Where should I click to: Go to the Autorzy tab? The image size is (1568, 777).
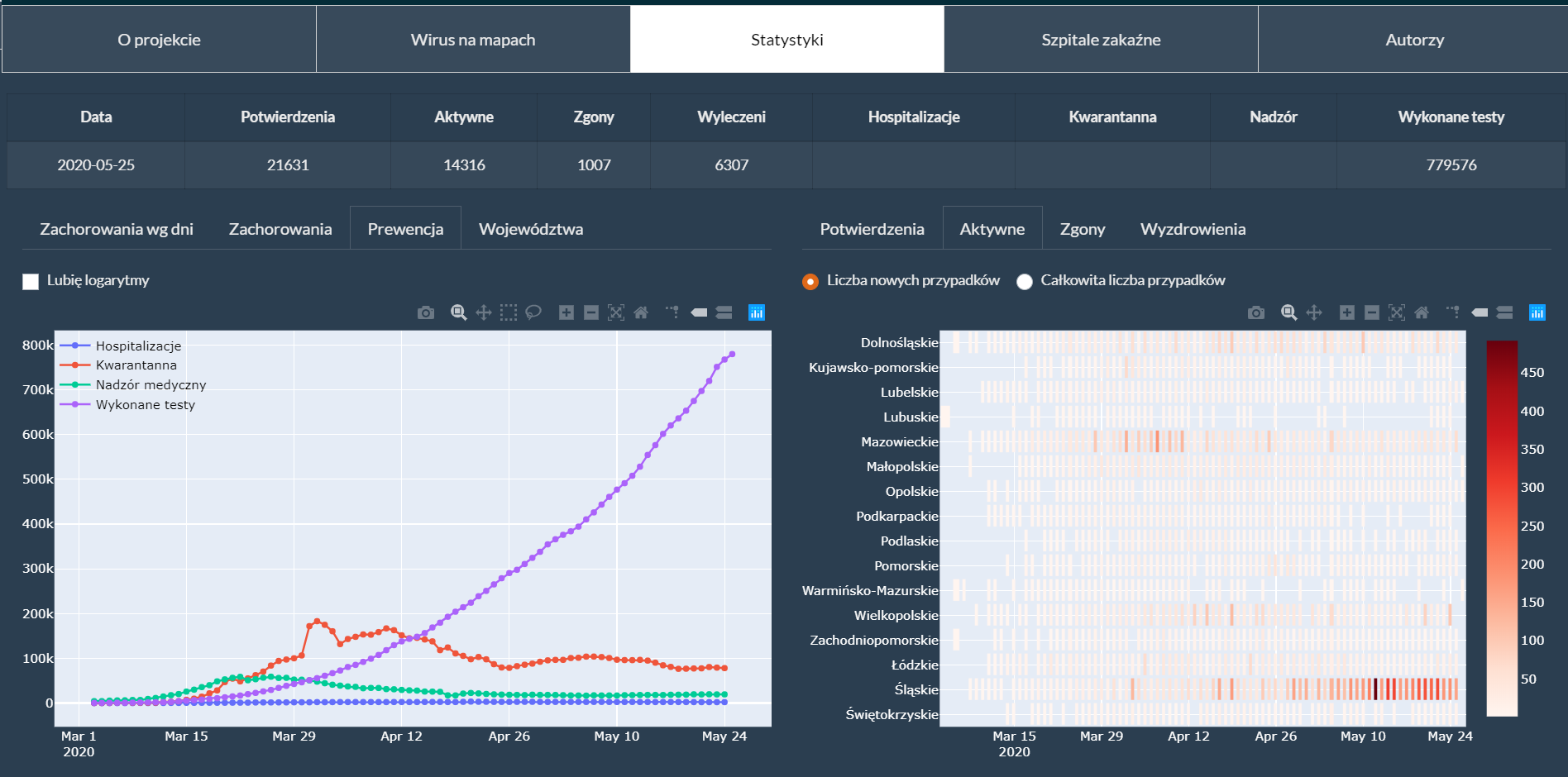click(1414, 39)
